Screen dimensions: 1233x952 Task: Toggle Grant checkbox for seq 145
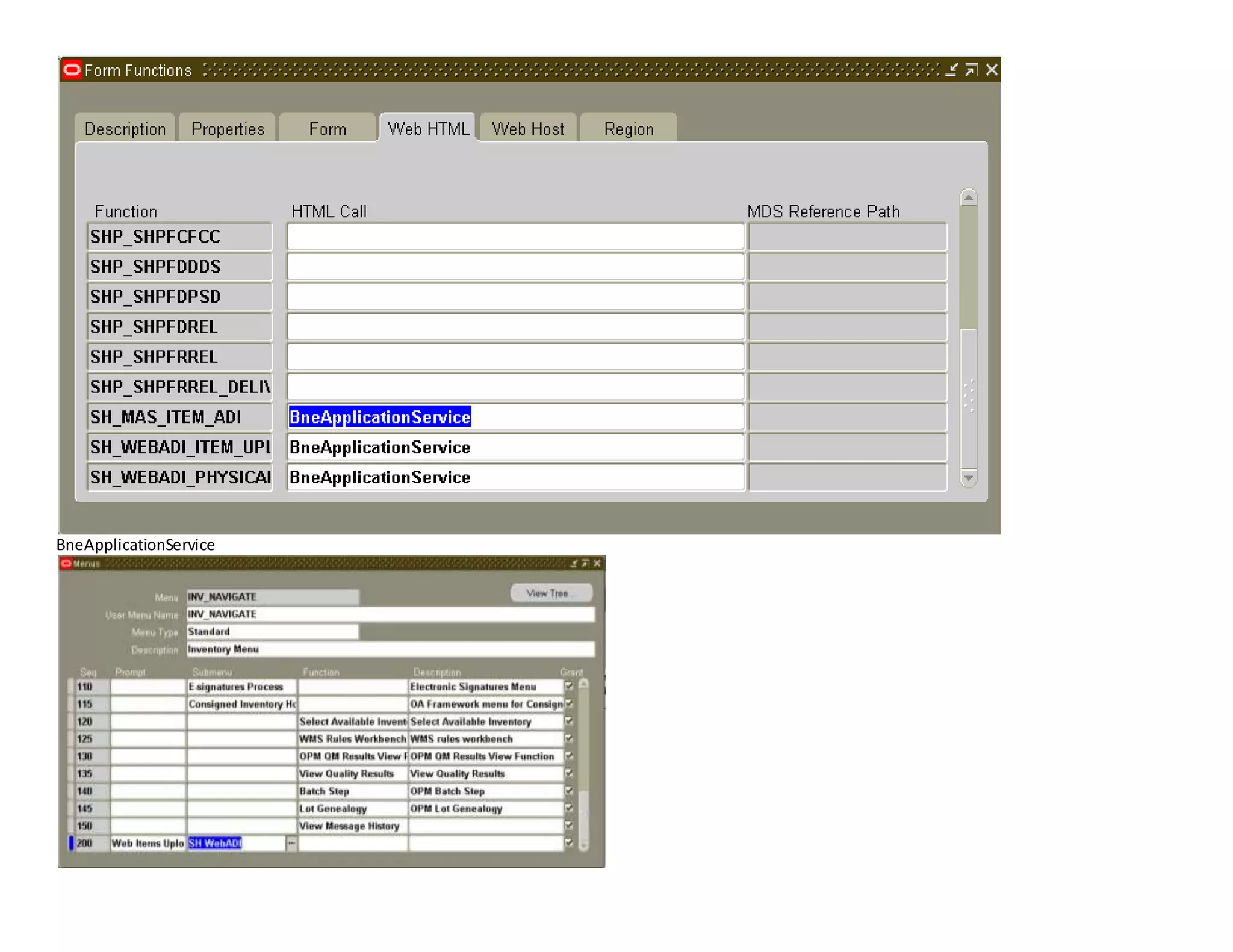[x=568, y=808]
